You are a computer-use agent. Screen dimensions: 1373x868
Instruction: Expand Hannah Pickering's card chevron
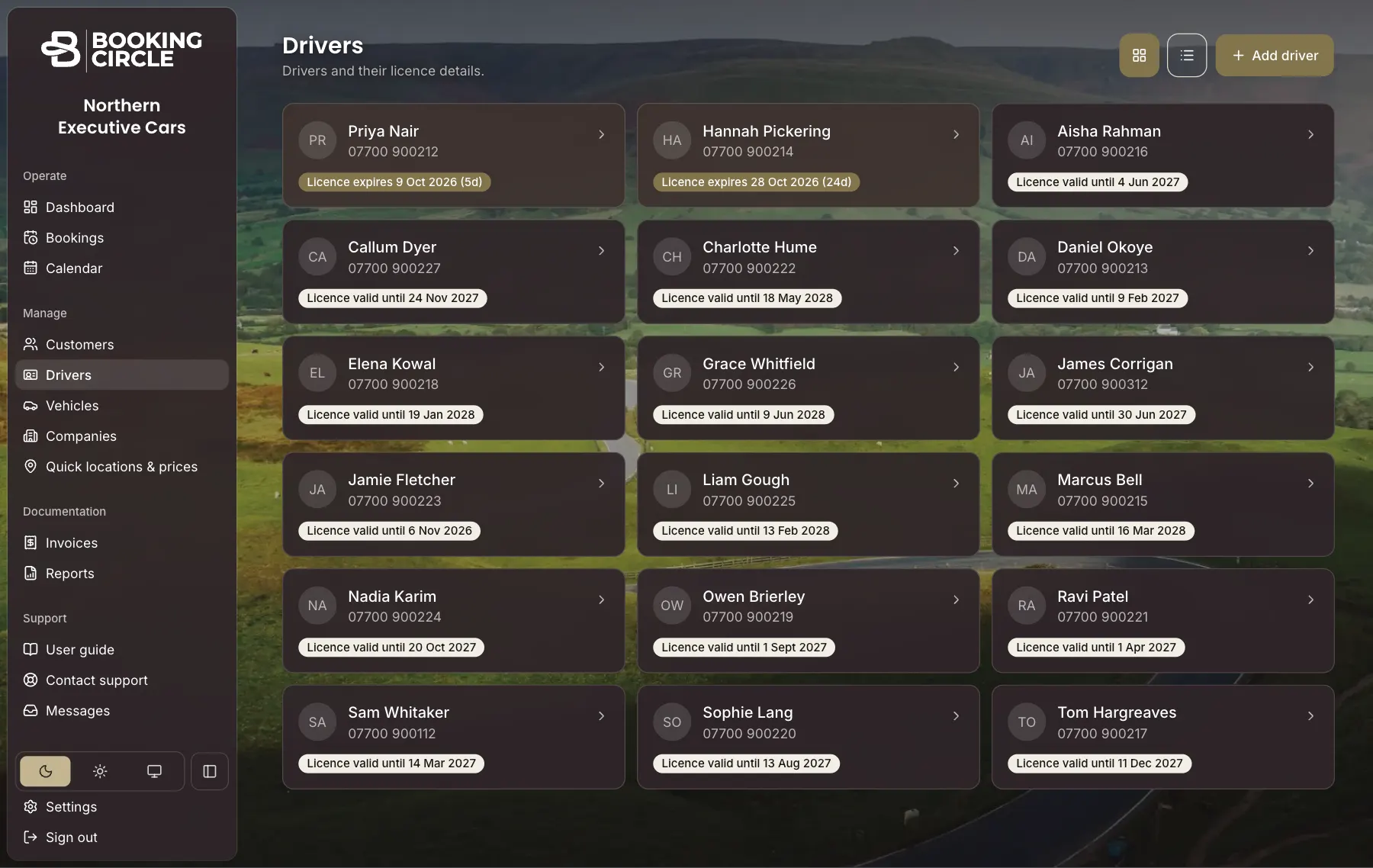coord(956,134)
